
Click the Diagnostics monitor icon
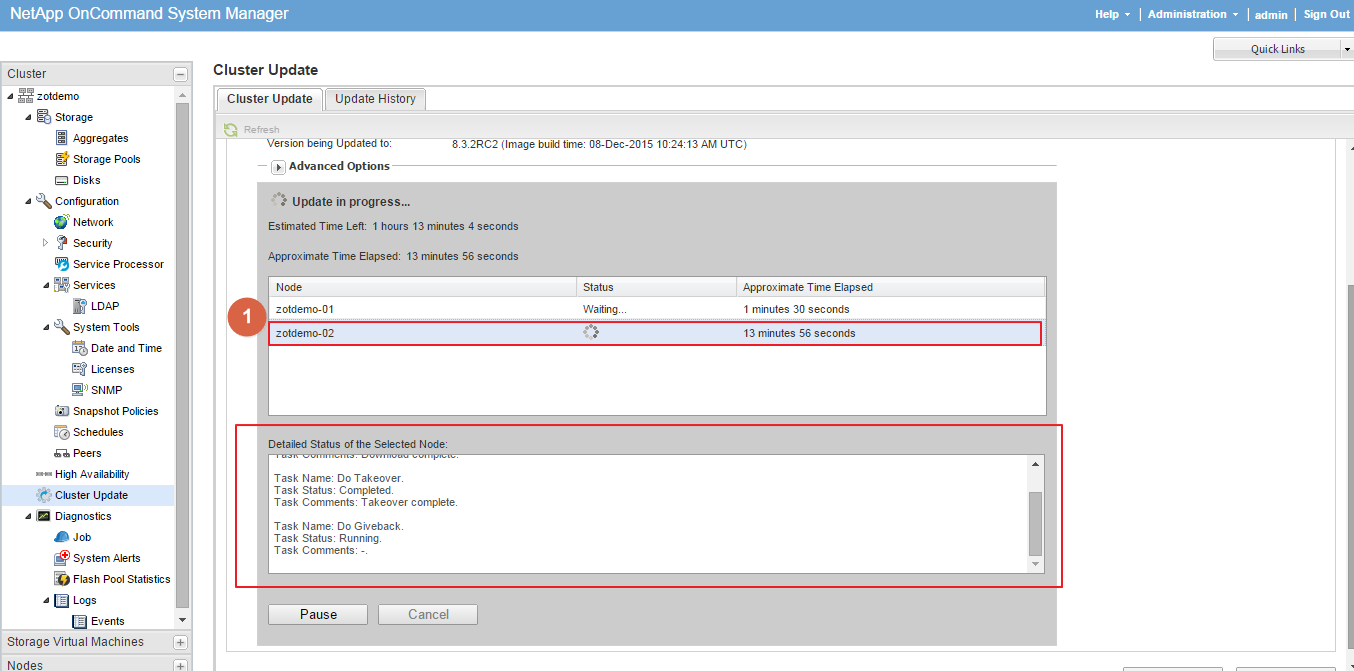(x=44, y=516)
